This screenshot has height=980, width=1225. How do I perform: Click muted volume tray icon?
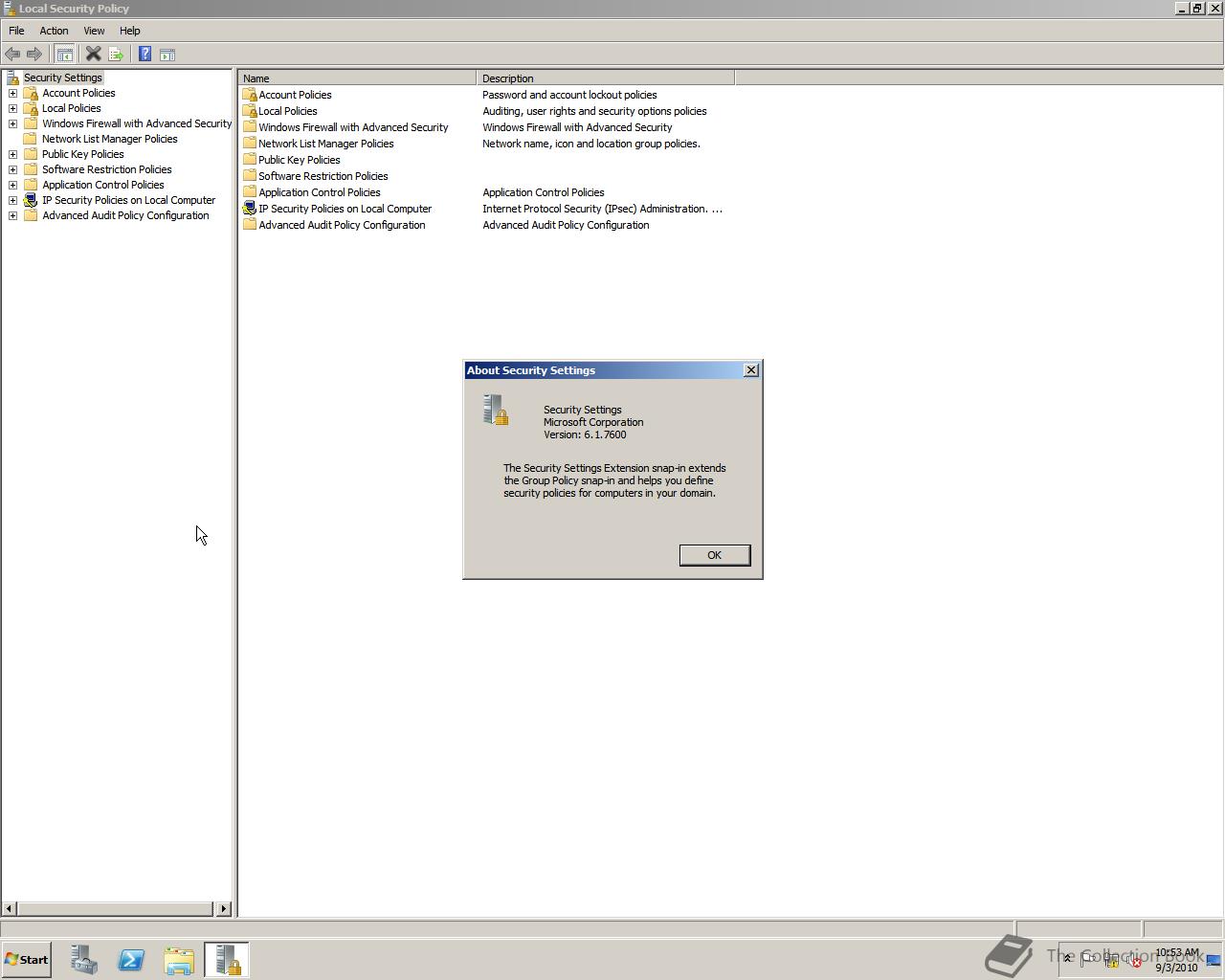click(x=1134, y=960)
